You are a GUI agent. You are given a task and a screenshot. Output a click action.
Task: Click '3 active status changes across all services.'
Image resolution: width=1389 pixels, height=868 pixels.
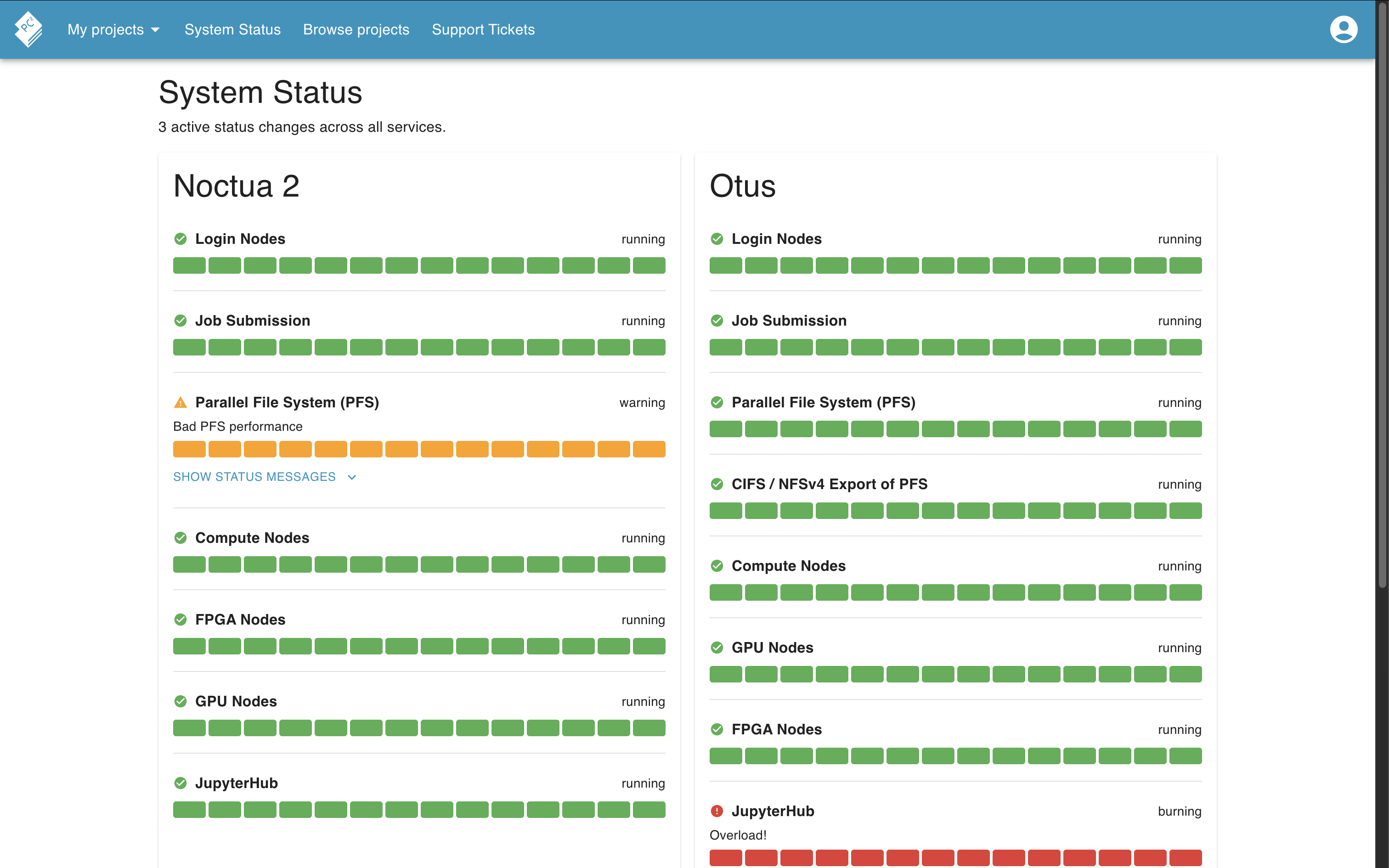pos(302,127)
